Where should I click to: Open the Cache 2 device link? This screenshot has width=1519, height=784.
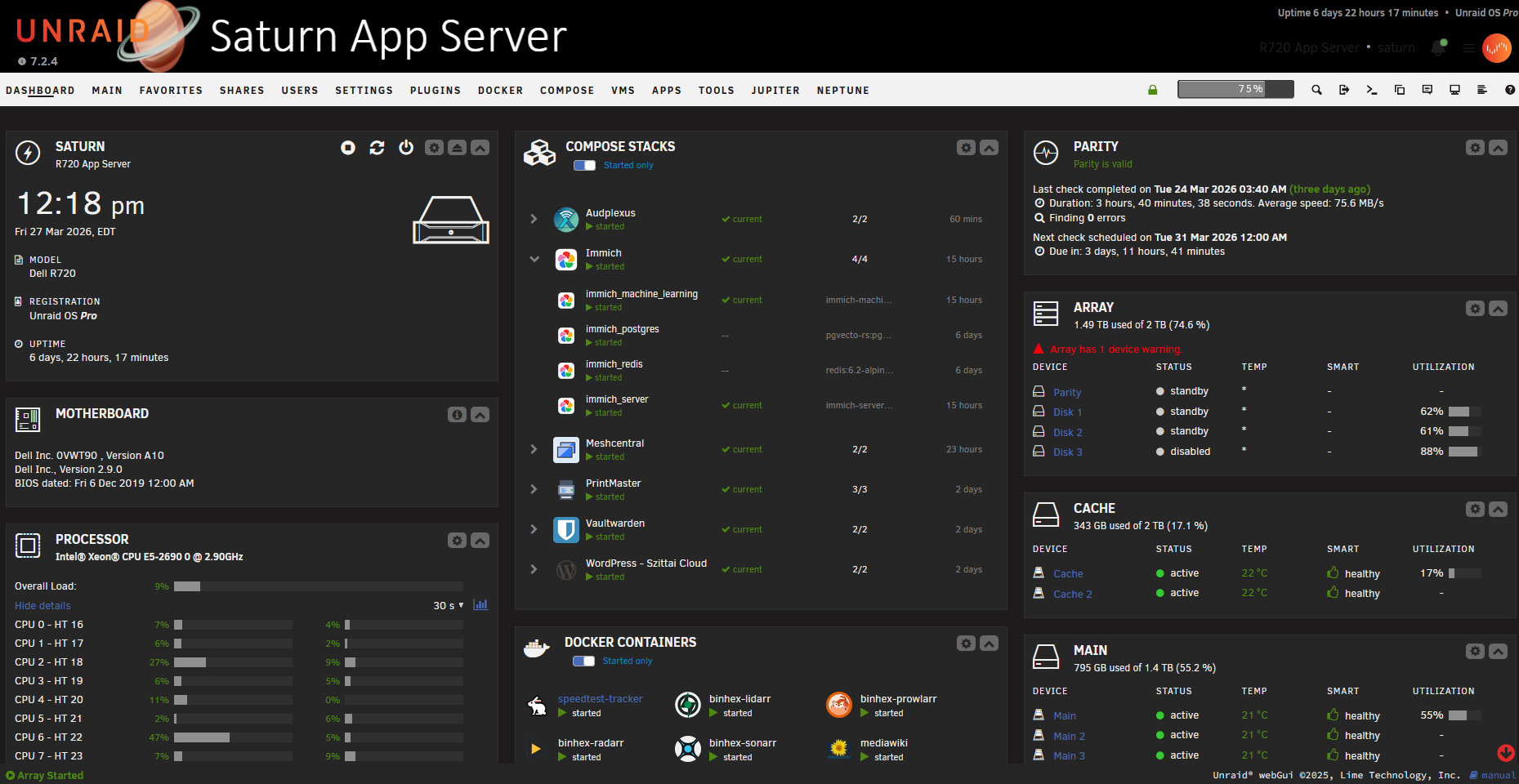coord(1073,595)
